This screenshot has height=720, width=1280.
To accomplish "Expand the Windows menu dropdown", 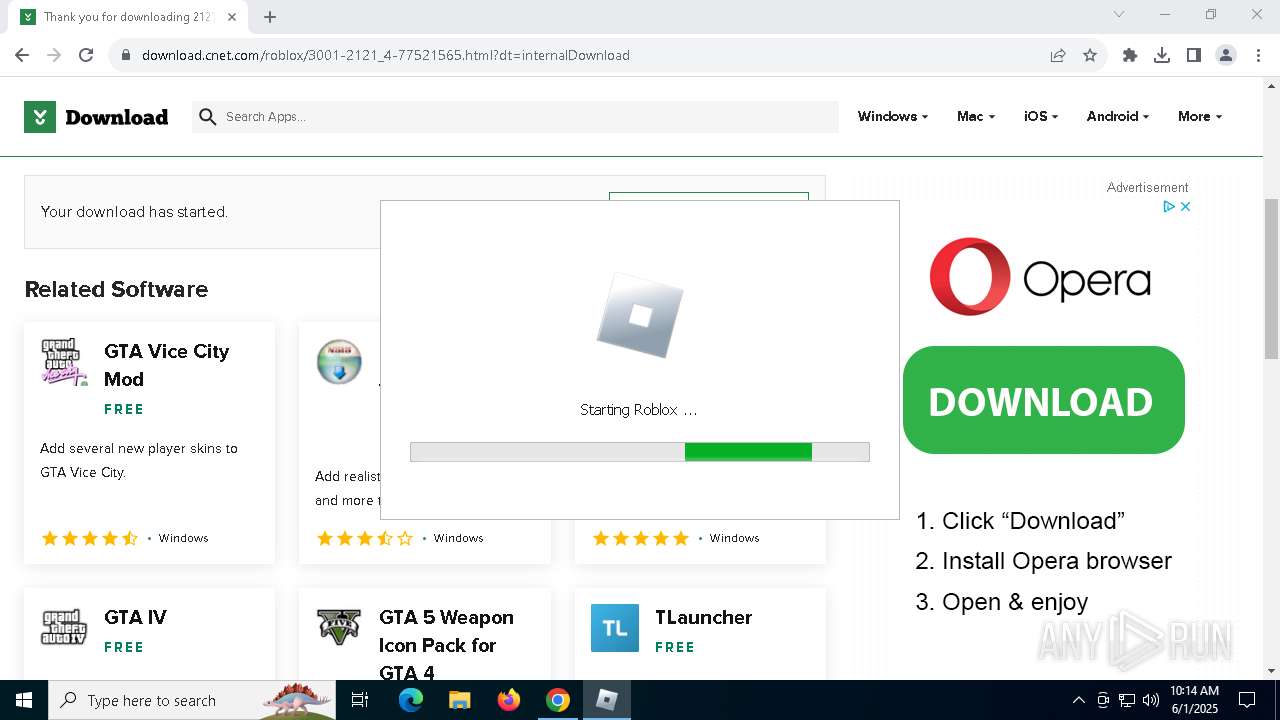I will coord(892,117).
